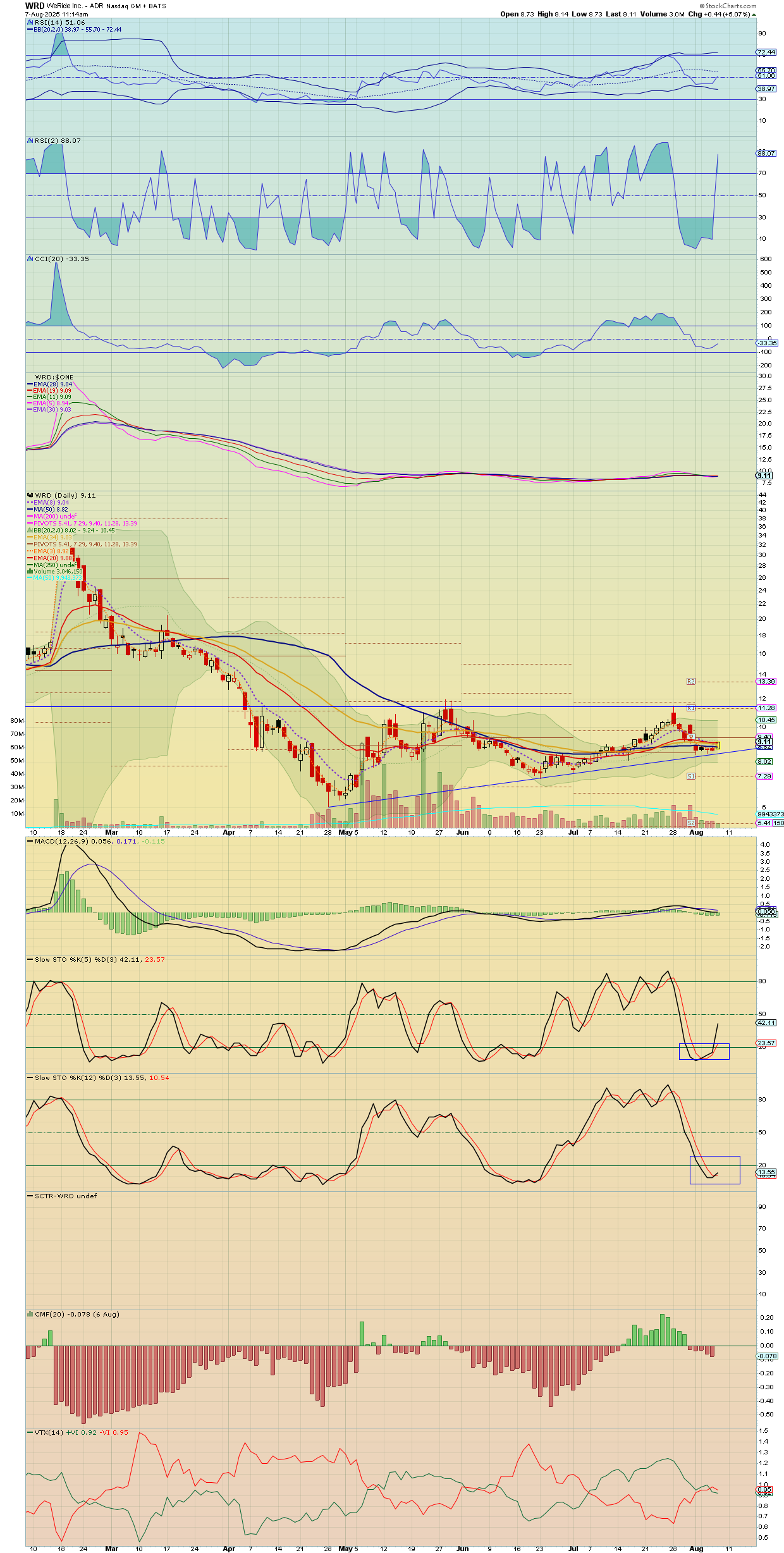Click the 8.02 lower Bollinger price tag
The width and height of the screenshot is (784, 1553).
tap(764, 761)
